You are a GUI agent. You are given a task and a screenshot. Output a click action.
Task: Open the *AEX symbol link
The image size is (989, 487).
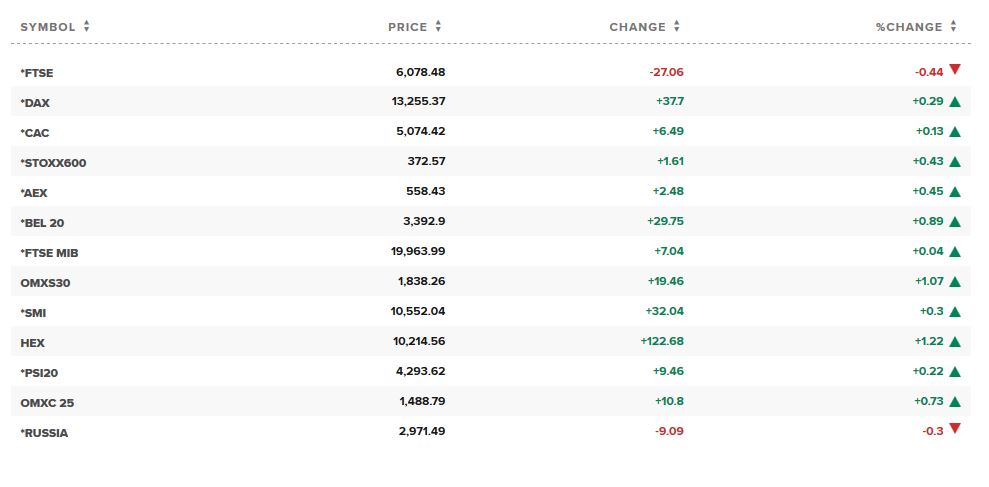33,193
